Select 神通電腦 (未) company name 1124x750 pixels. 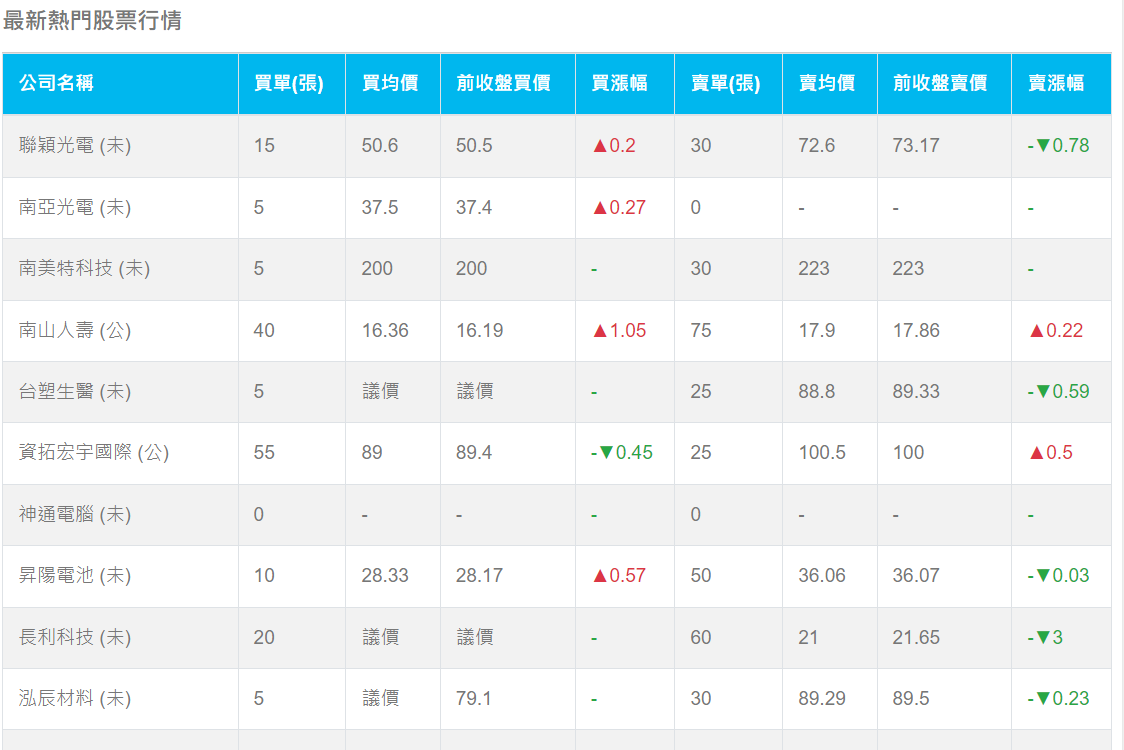coord(75,515)
